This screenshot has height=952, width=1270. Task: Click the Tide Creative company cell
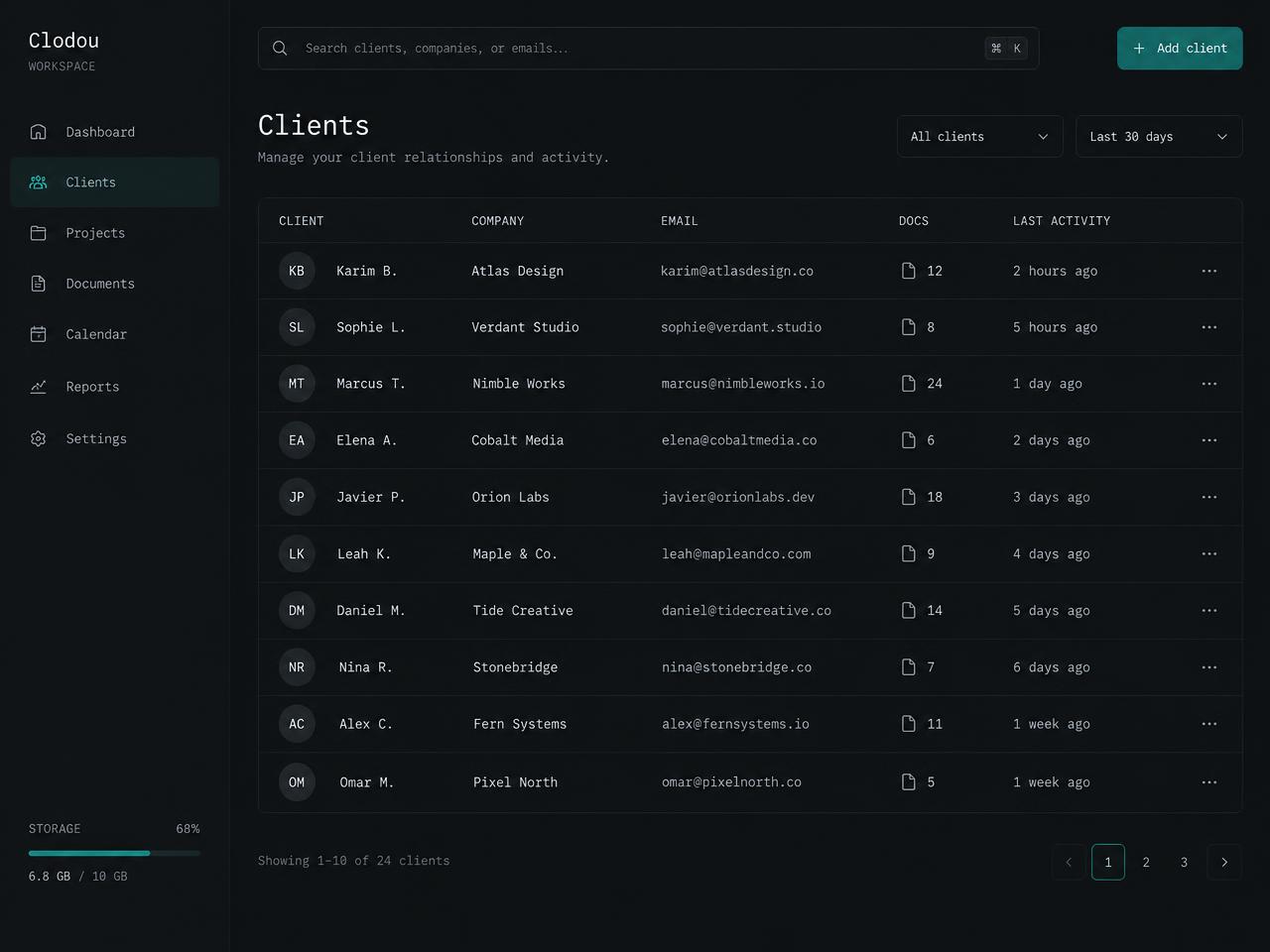523,611
